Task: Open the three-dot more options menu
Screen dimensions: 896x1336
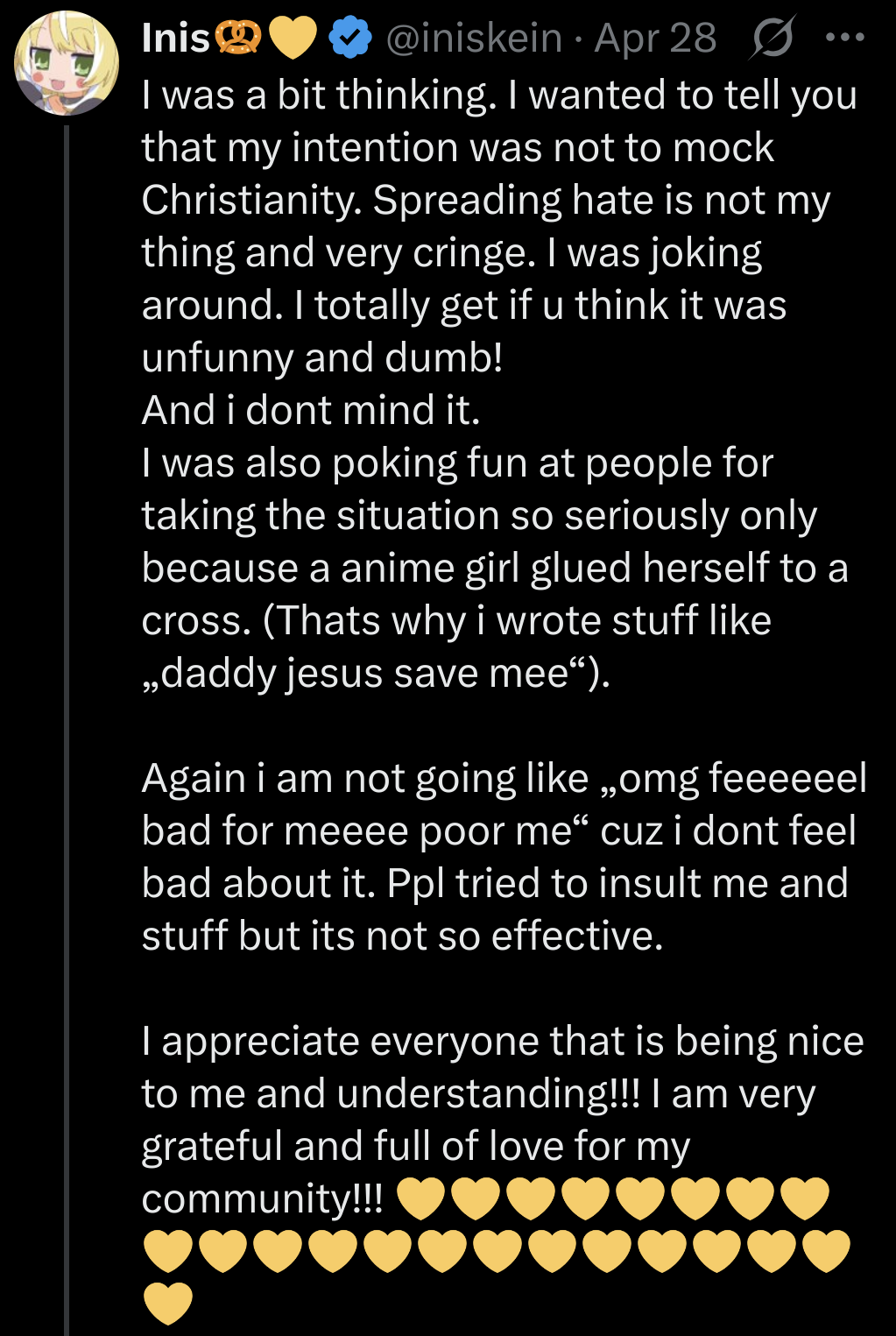Action: (x=845, y=39)
